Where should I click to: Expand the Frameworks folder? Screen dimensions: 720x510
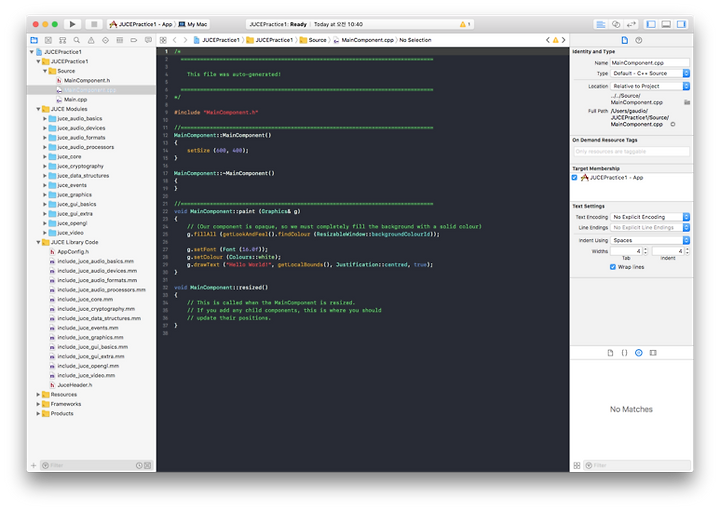click(38, 404)
